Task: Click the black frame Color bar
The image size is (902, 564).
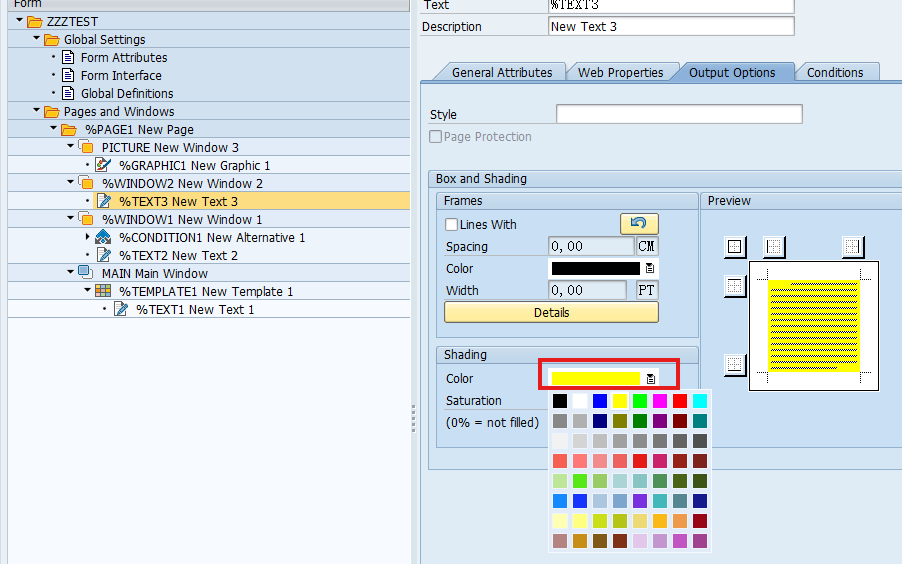Action: tap(595, 268)
